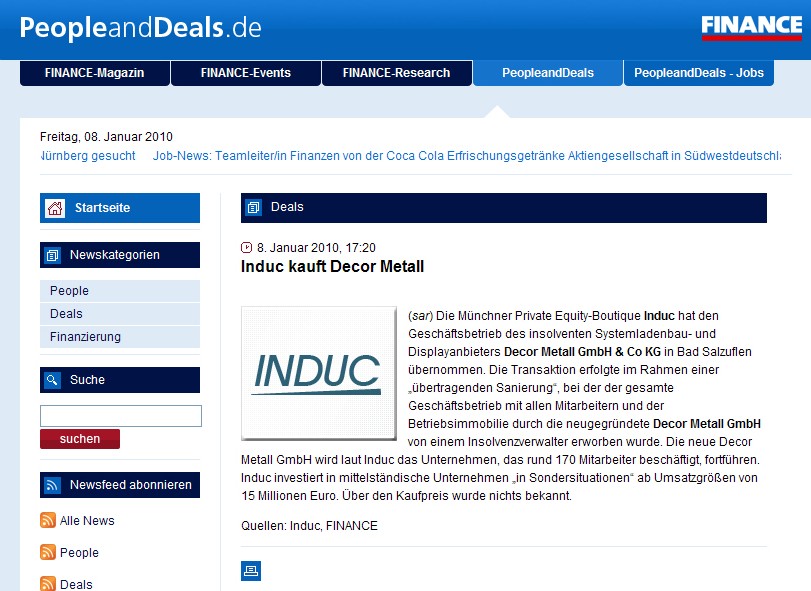This screenshot has height=591, width=811.
Task: Click the PeopleandDeals.de site logo
Action: (140, 28)
